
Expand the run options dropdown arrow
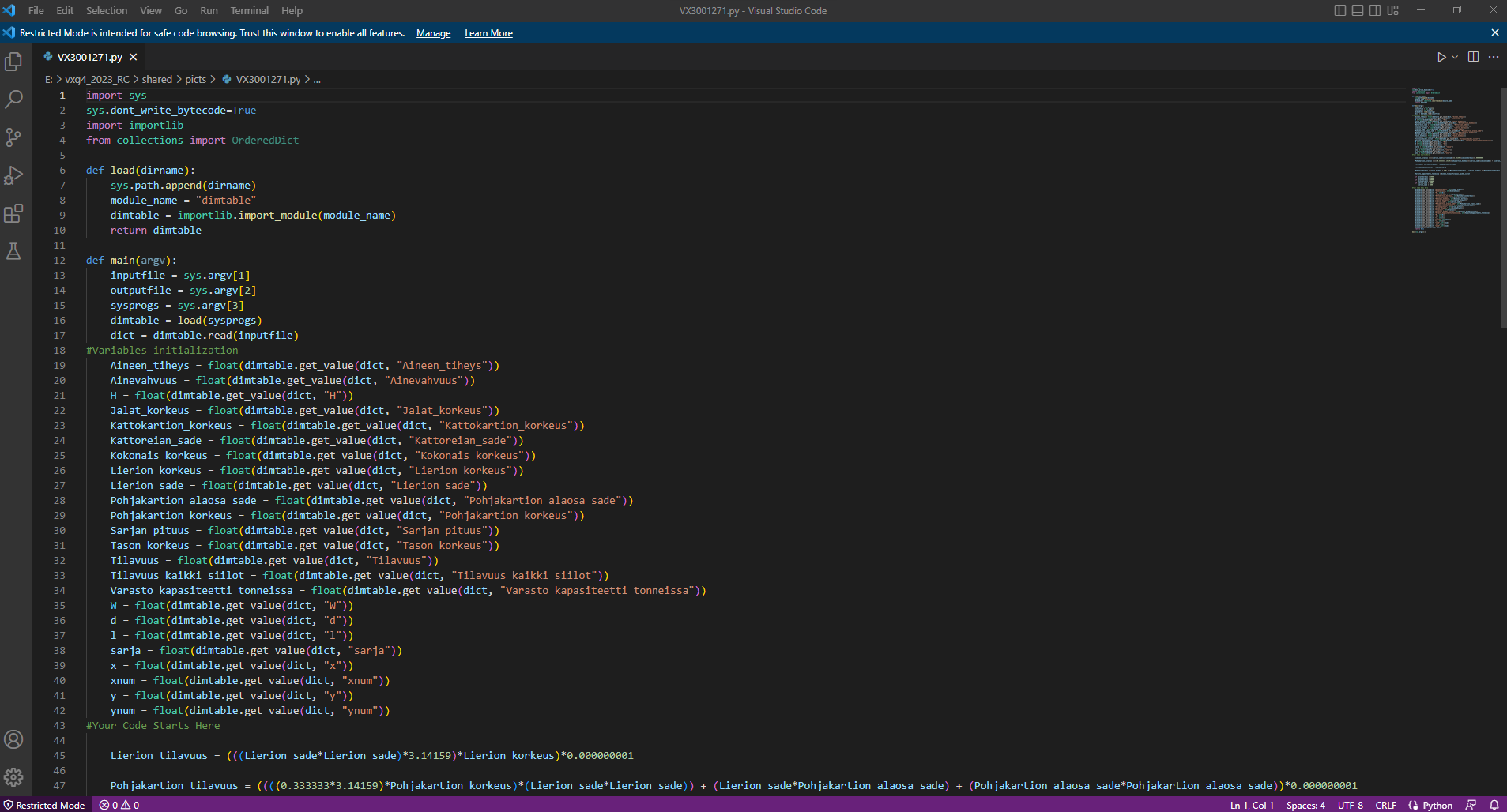pos(1455,57)
